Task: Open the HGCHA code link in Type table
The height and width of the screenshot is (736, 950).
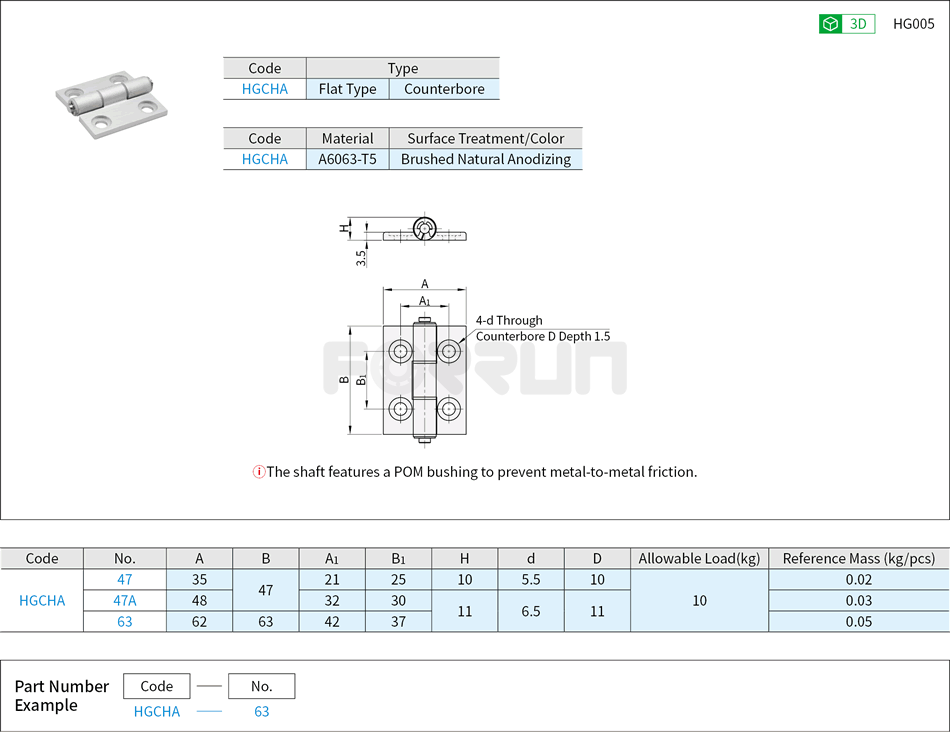Action: (263, 88)
